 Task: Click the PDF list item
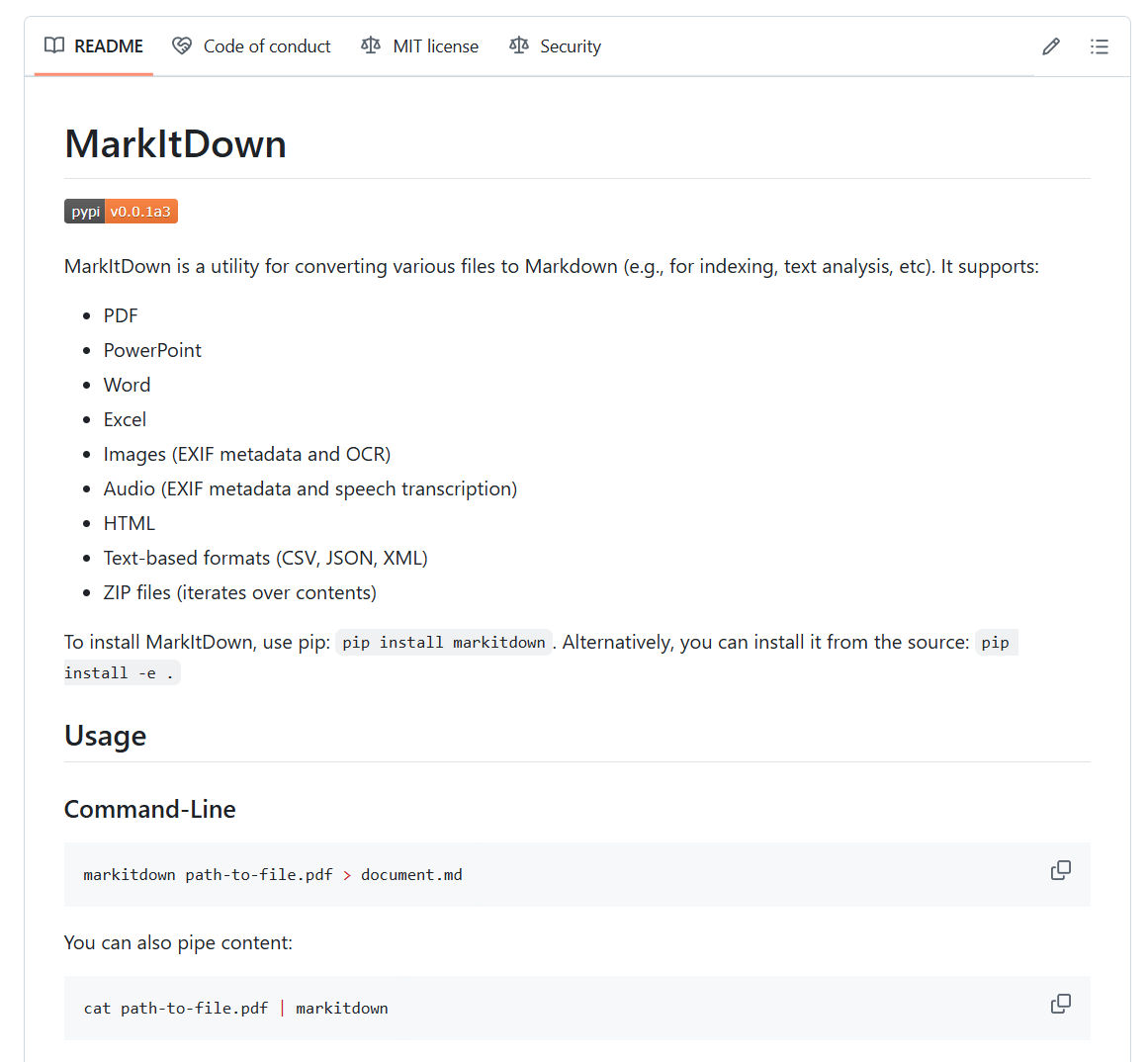[120, 315]
